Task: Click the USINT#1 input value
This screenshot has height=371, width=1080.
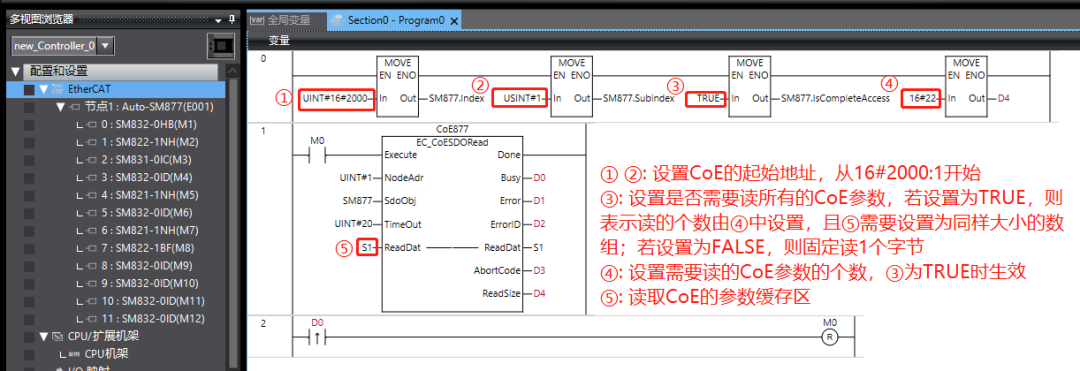Action: [521, 99]
